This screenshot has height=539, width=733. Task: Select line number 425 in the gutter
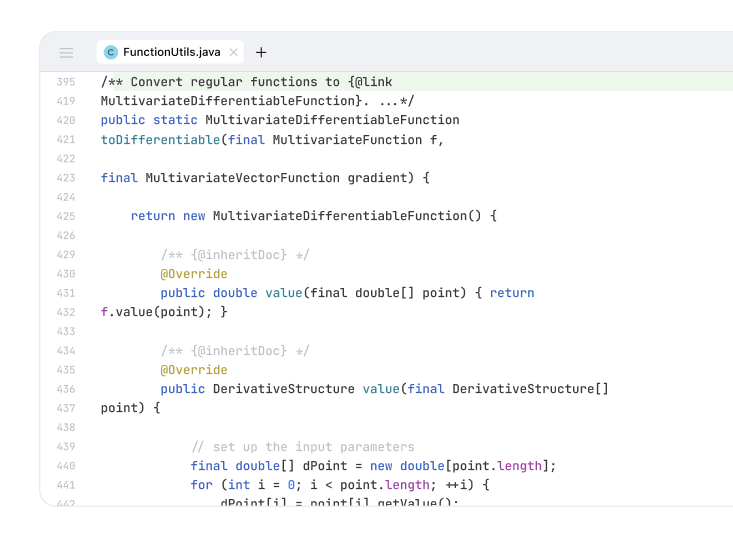[66, 216]
